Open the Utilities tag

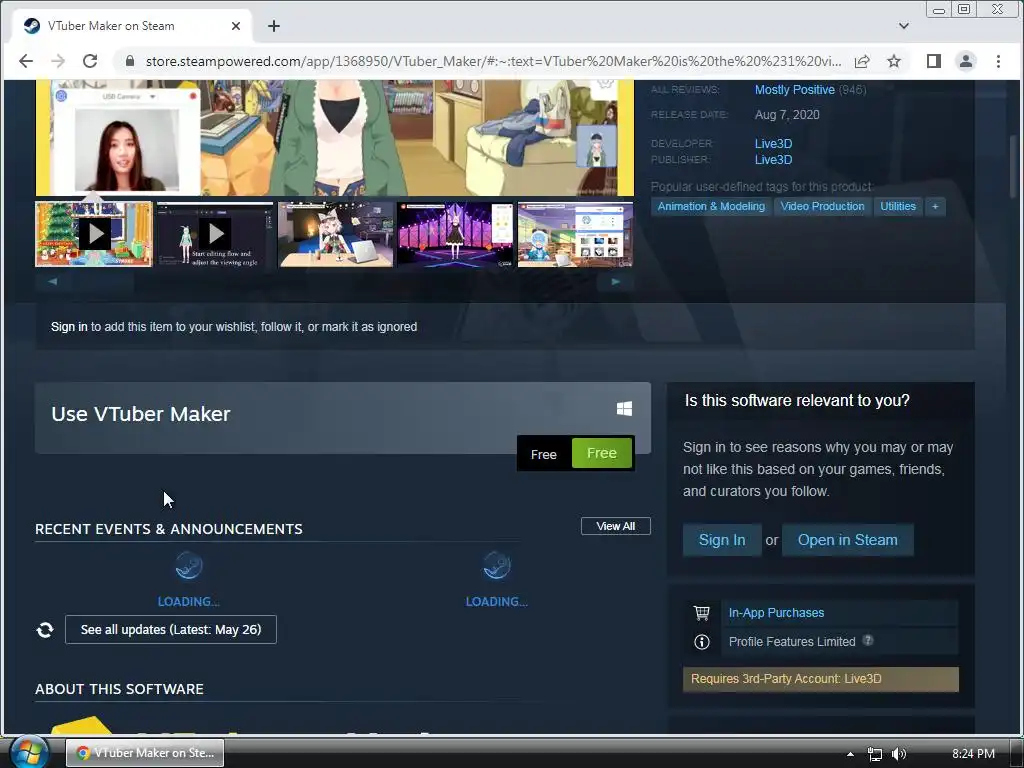click(x=898, y=206)
